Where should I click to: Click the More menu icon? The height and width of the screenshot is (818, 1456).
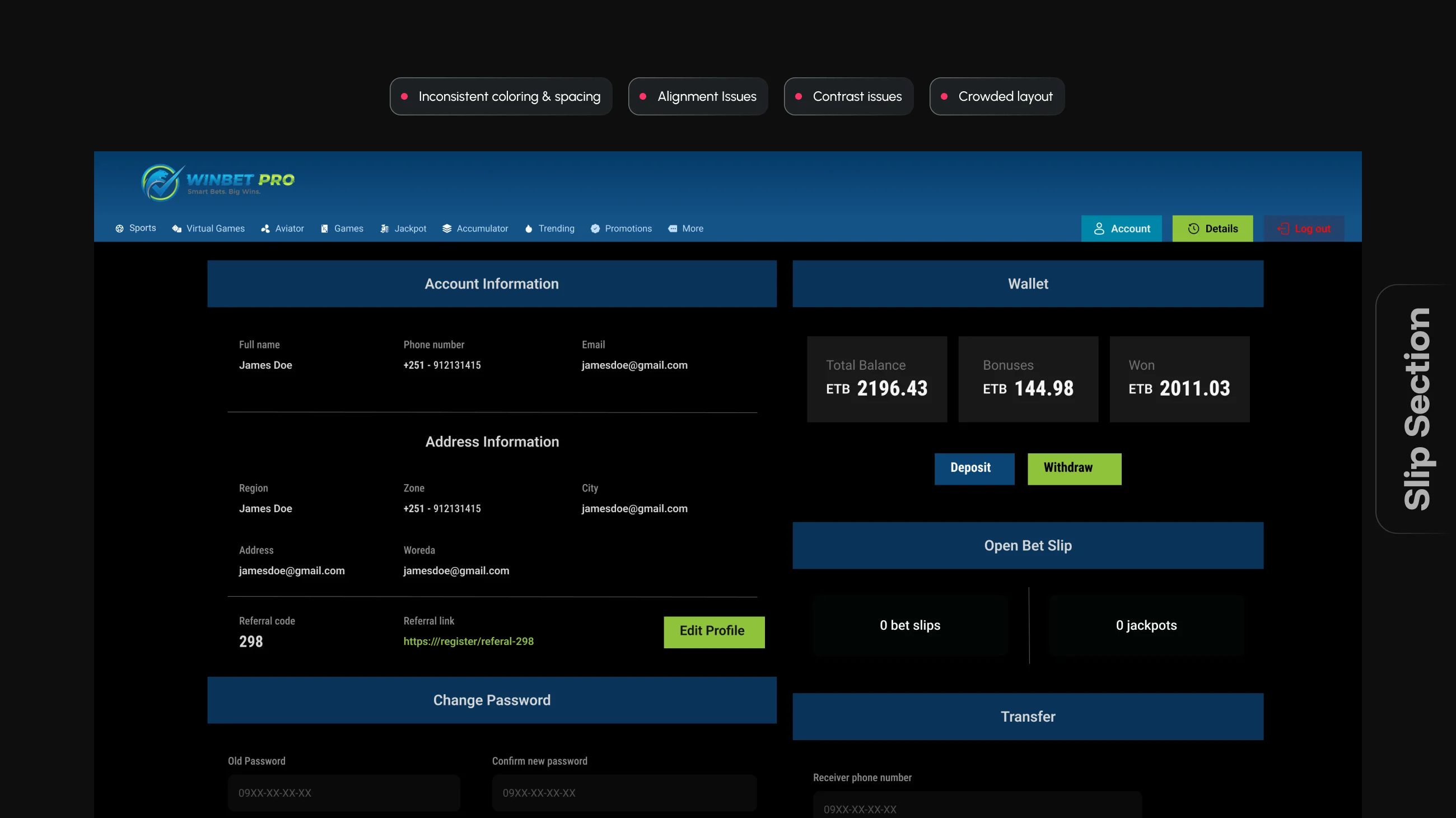(x=673, y=229)
